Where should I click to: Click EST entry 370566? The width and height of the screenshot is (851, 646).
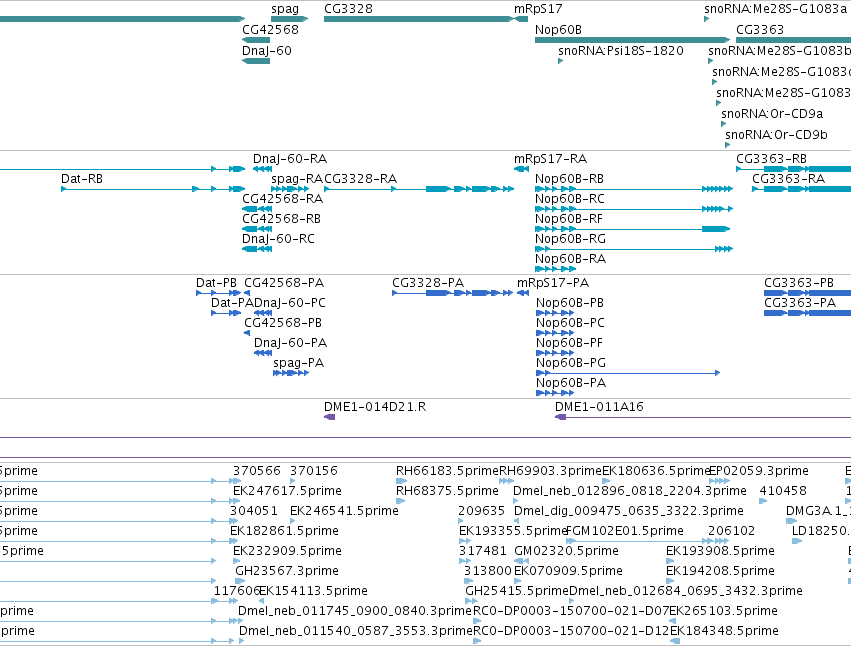[x=257, y=471]
